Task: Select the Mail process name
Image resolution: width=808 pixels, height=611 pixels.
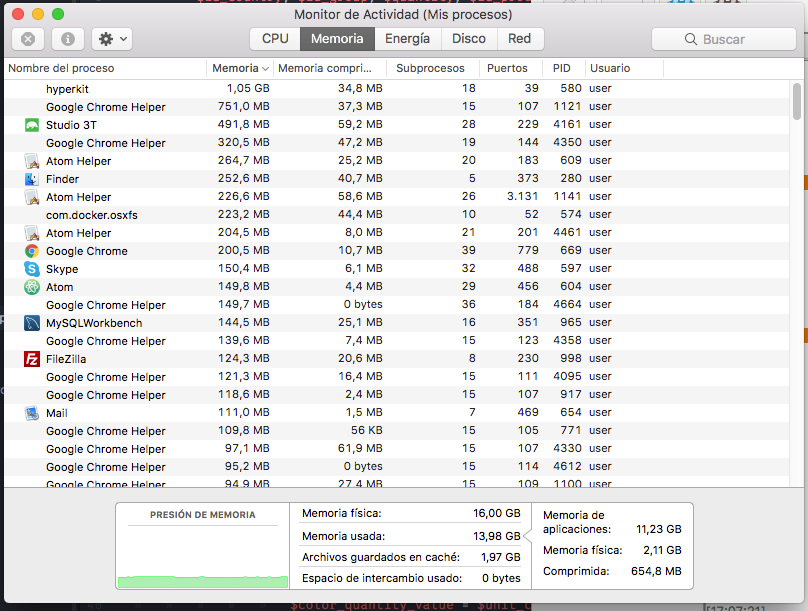Action: 57,413
